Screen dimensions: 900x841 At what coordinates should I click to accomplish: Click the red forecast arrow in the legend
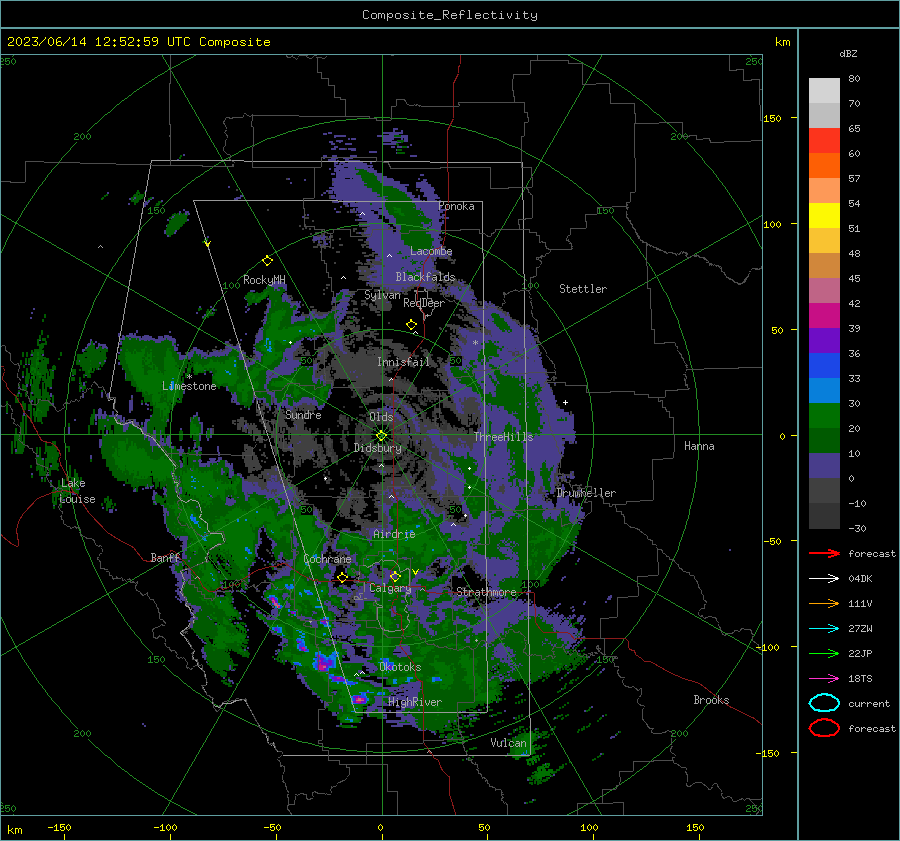(824, 553)
